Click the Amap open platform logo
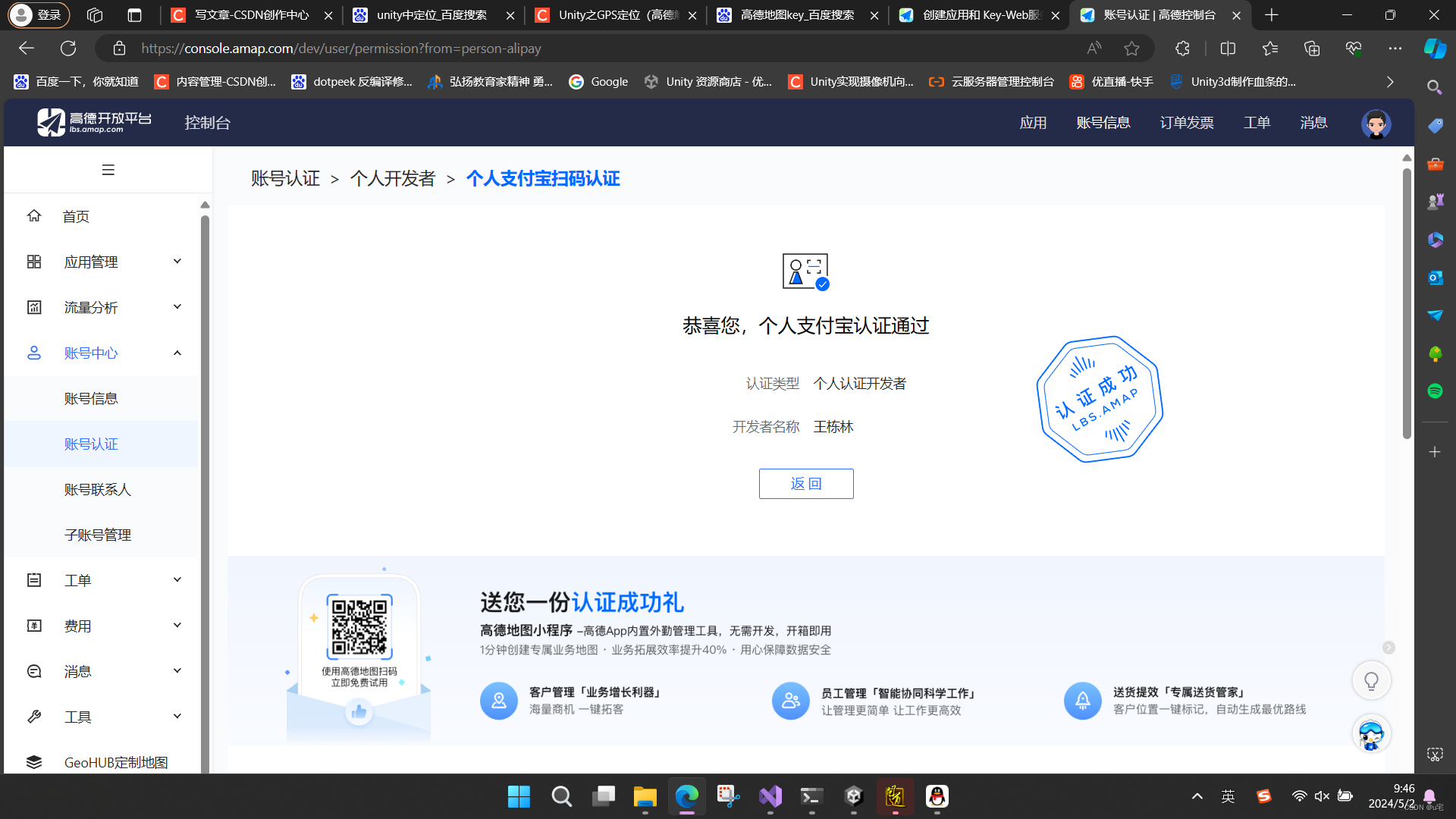Image resolution: width=1456 pixels, height=819 pixels. coord(94,122)
